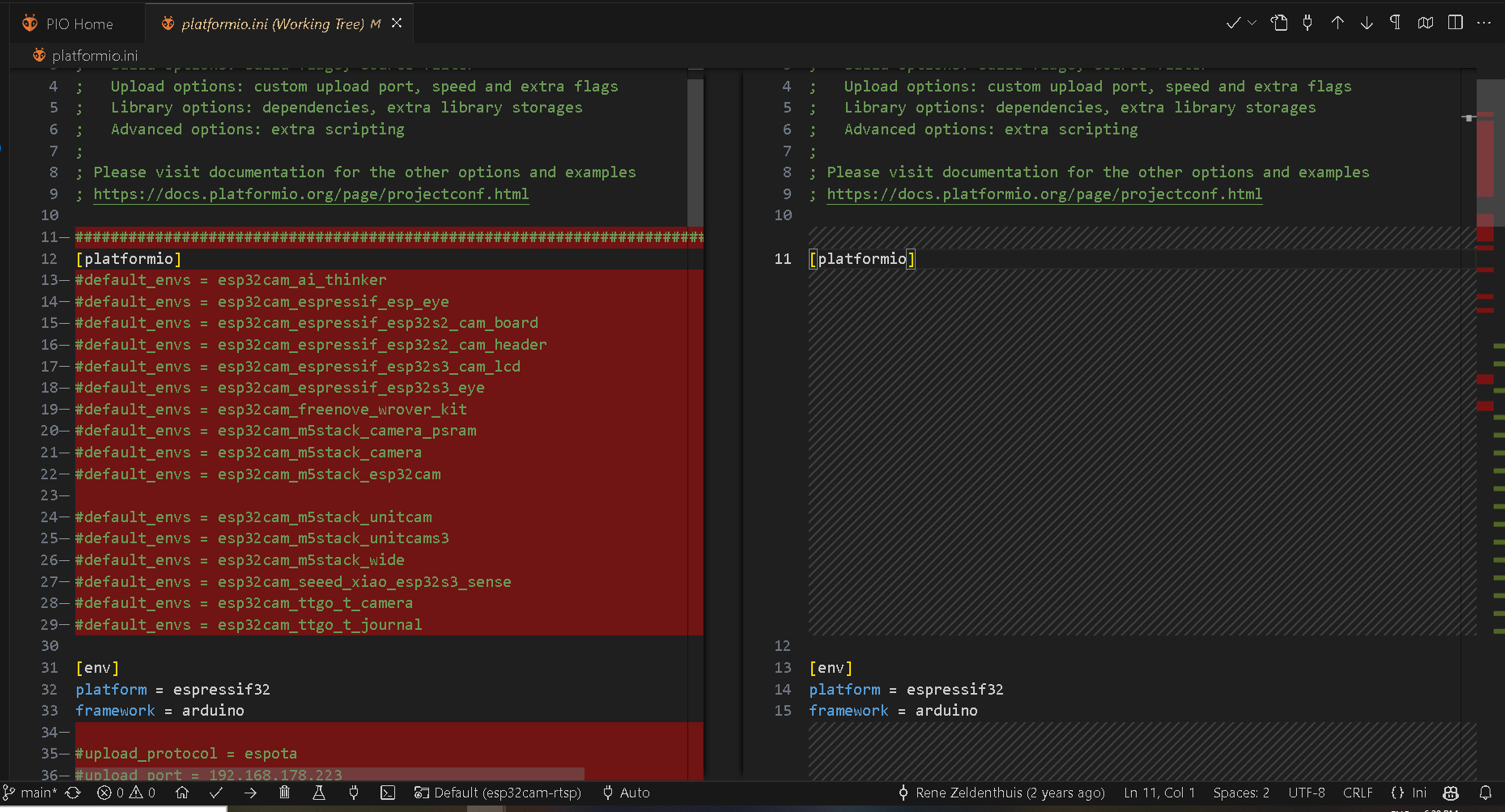1505x812 pixels.
Task: Open Copilot status icon
Action: point(1451,793)
